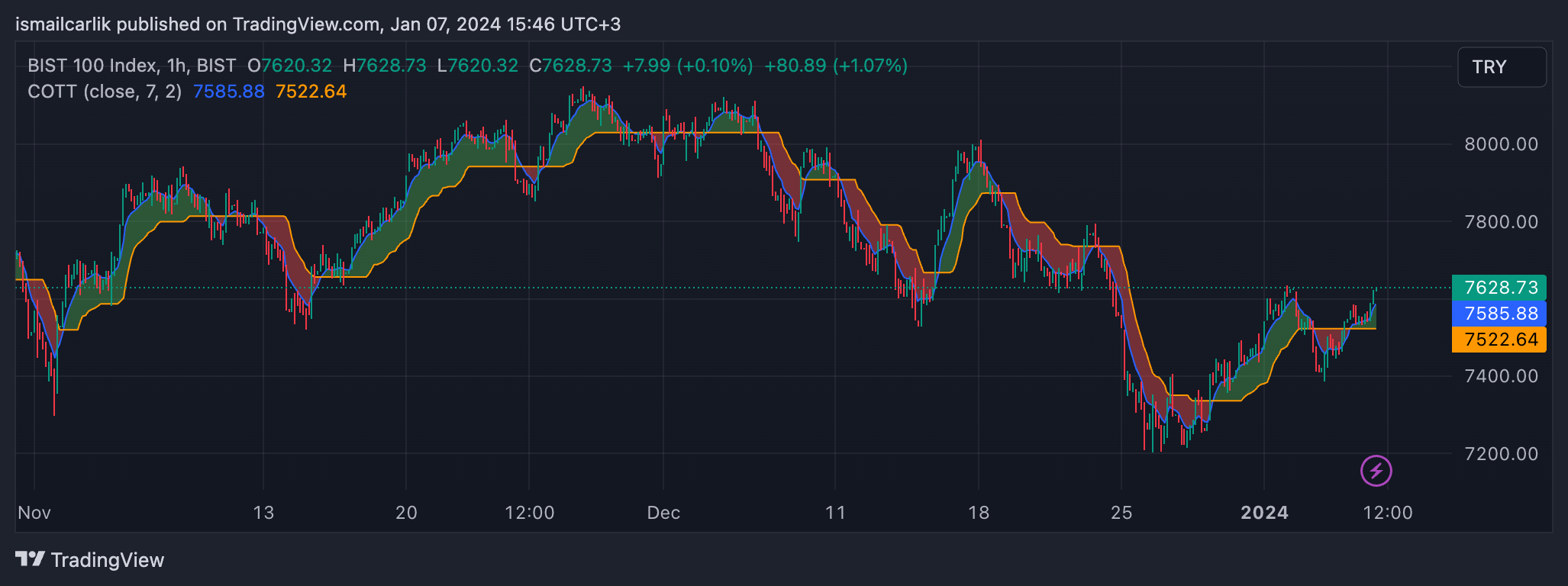Click the 25 date label on time axis
The image size is (1568, 586).
[1121, 513]
